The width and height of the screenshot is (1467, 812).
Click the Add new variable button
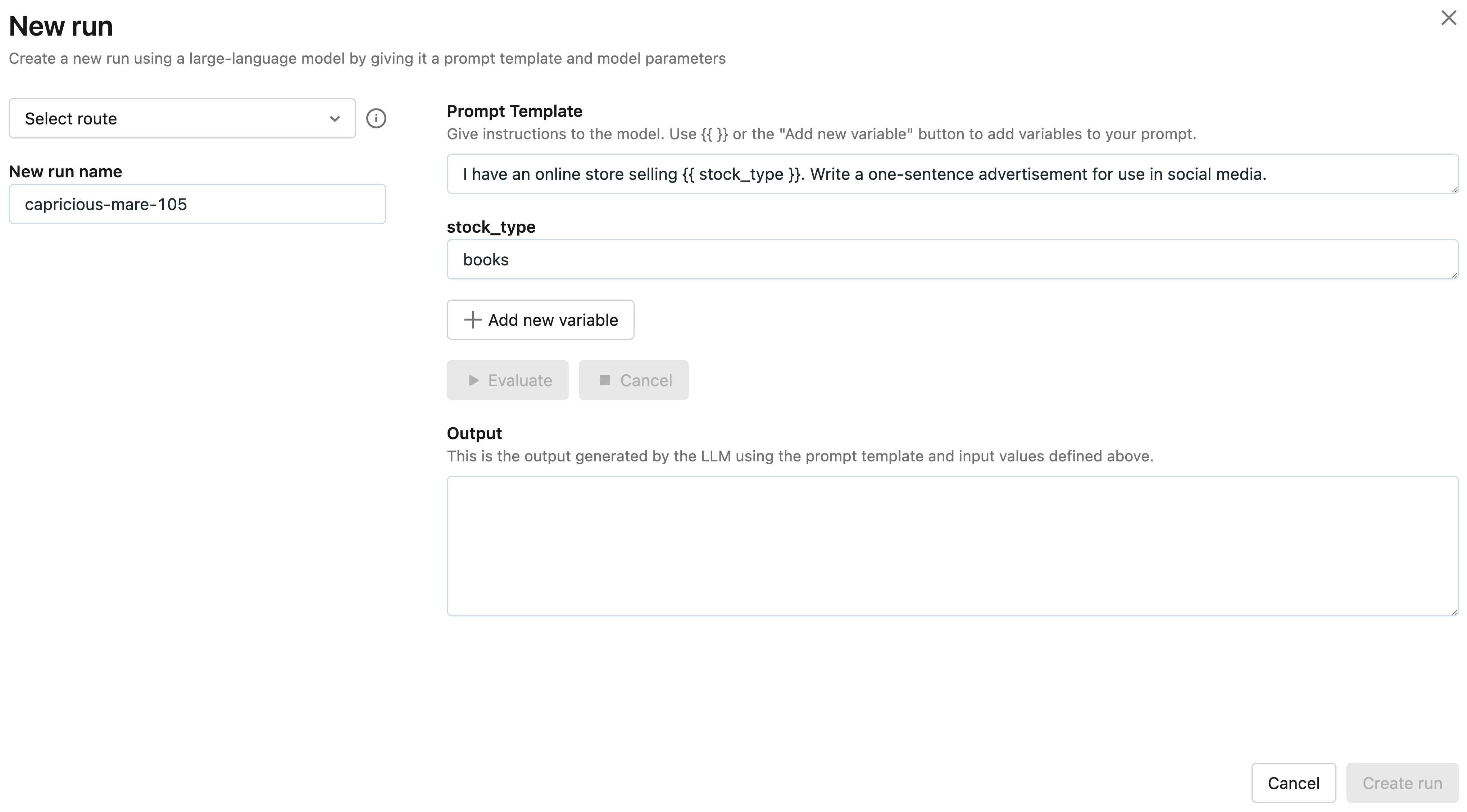point(540,320)
